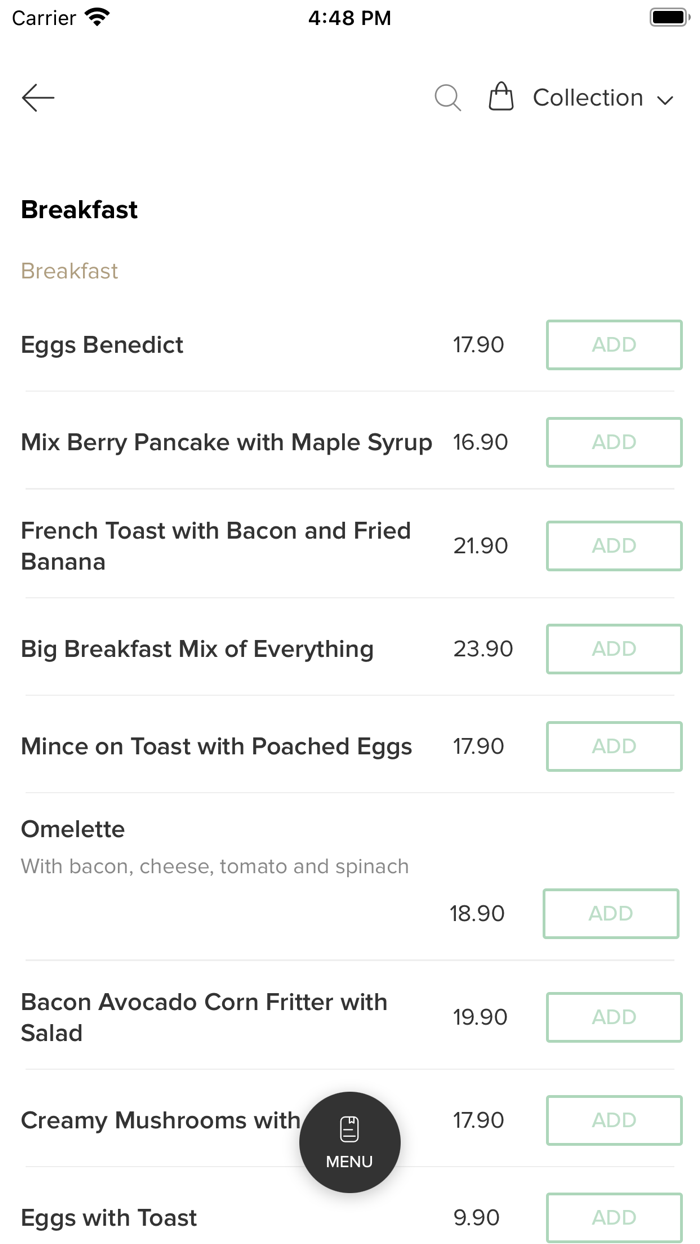This screenshot has height=1244, width=700.
Task: Open the search magnifier icon
Action: [447, 97]
